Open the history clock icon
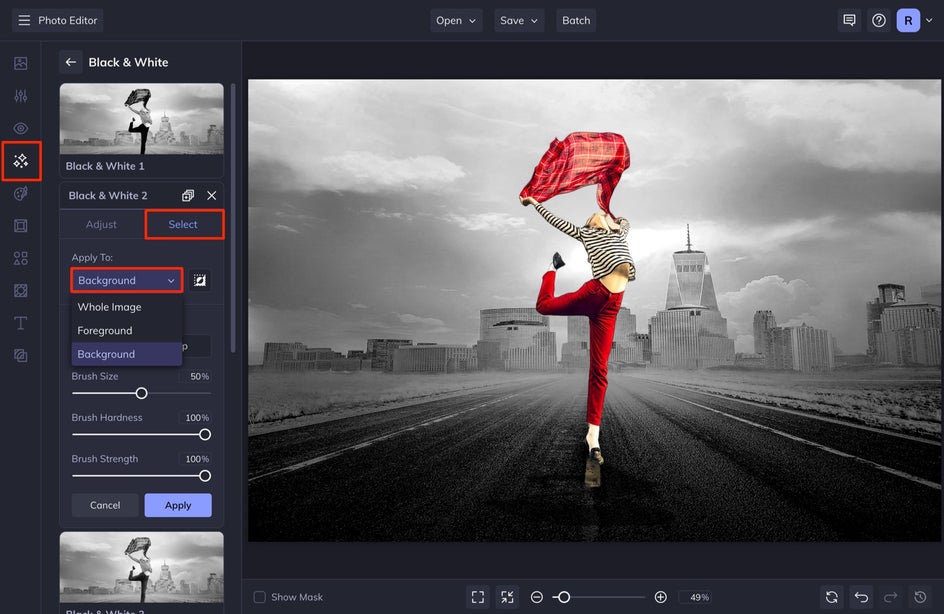Viewport: 944px width, 614px height. tap(920, 597)
